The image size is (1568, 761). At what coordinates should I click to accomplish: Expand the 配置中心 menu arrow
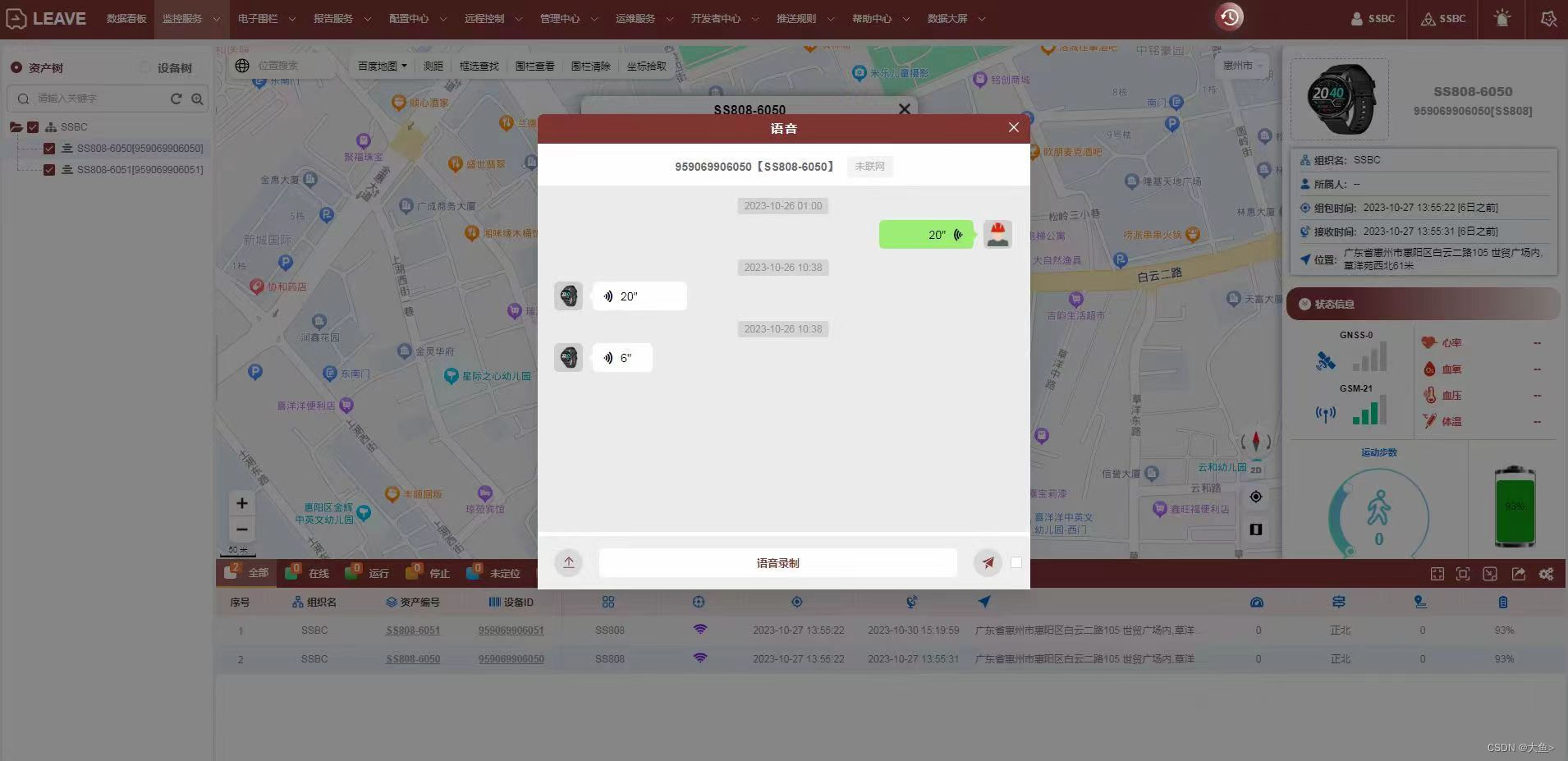click(442, 19)
